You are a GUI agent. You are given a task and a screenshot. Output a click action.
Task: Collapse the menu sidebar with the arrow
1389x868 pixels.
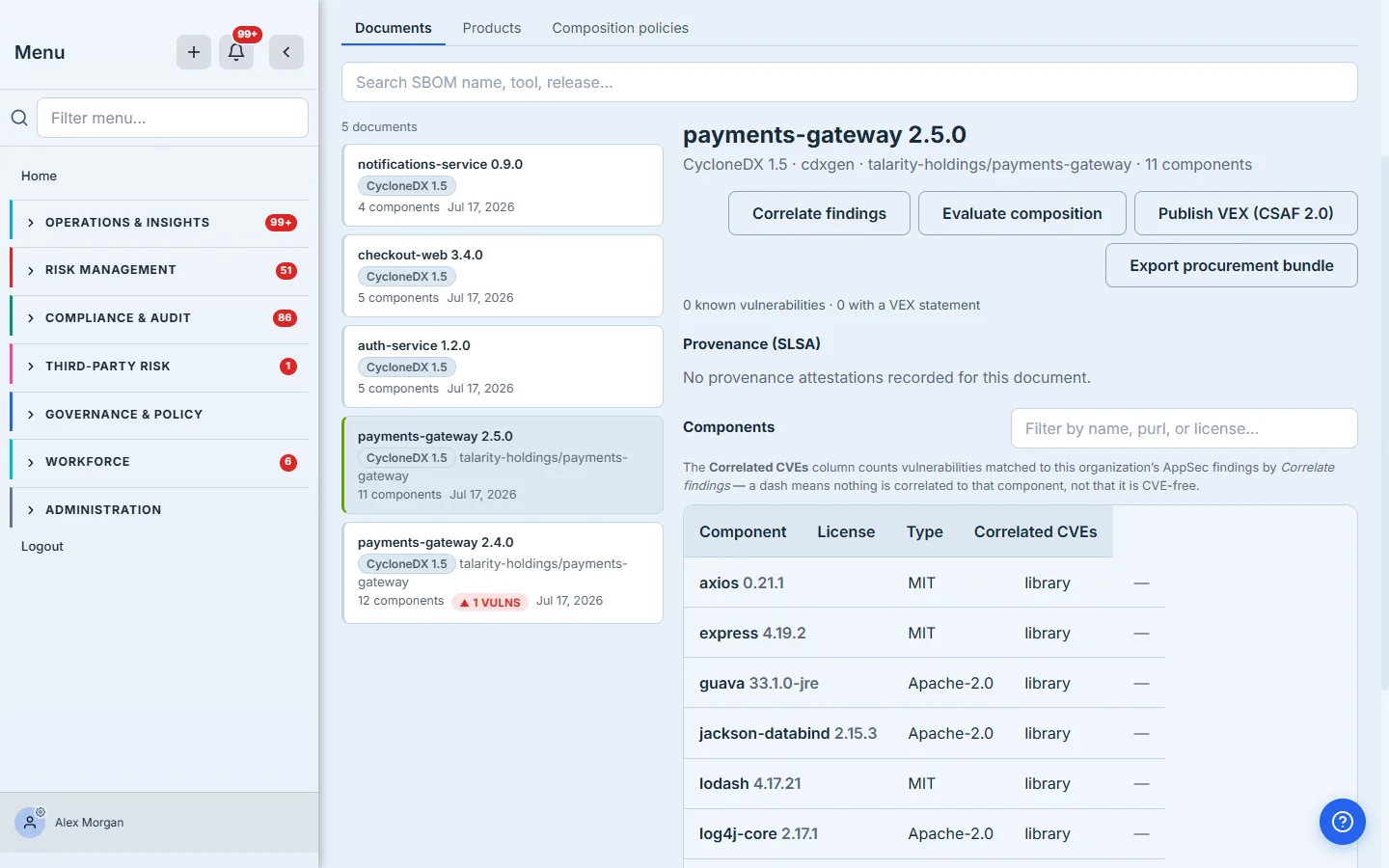pyautogui.click(x=286, y=52)
